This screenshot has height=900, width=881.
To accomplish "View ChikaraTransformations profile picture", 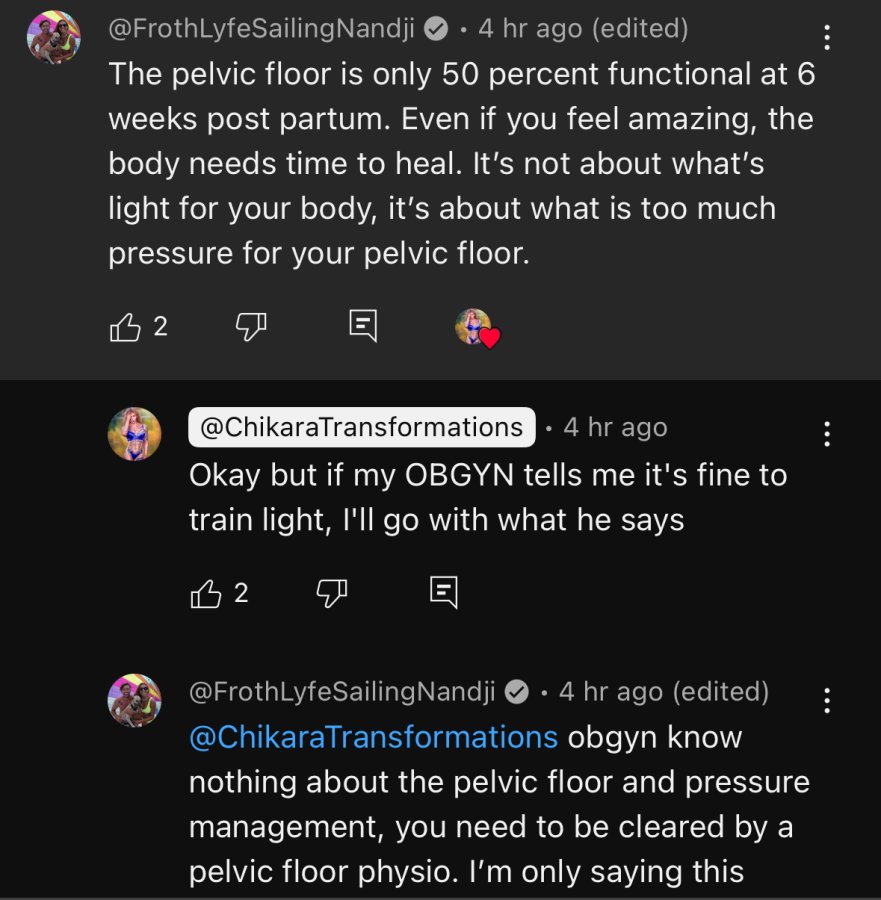I will (134, 434).
